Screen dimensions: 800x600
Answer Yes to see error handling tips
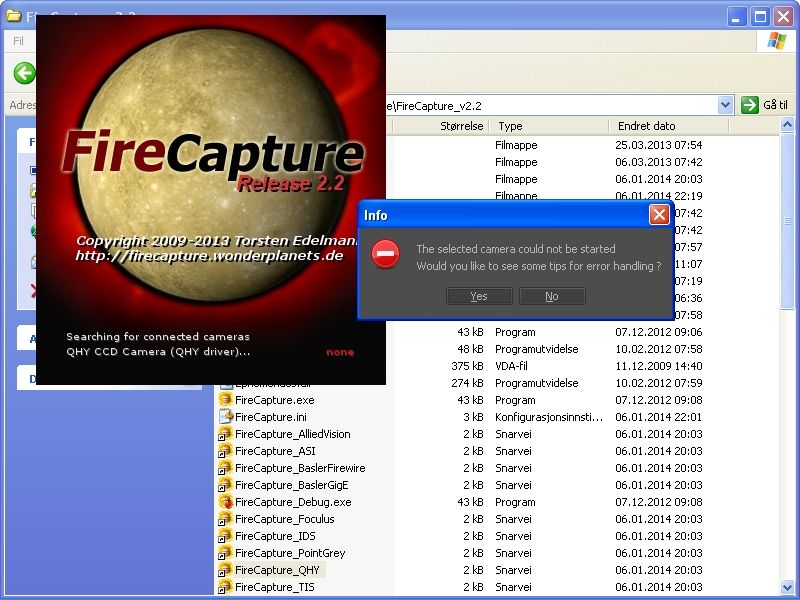pos(479,296)
